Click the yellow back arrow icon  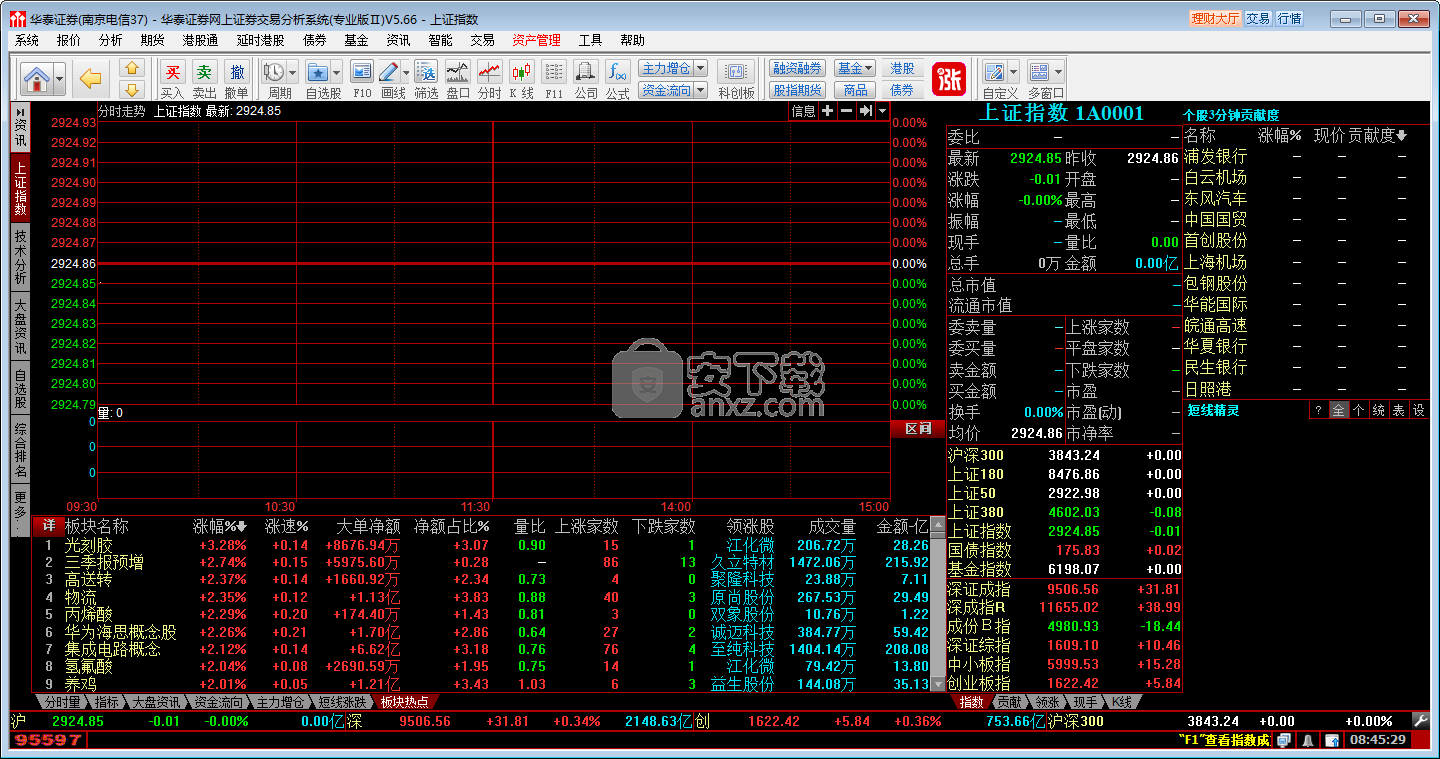[91, 78]
